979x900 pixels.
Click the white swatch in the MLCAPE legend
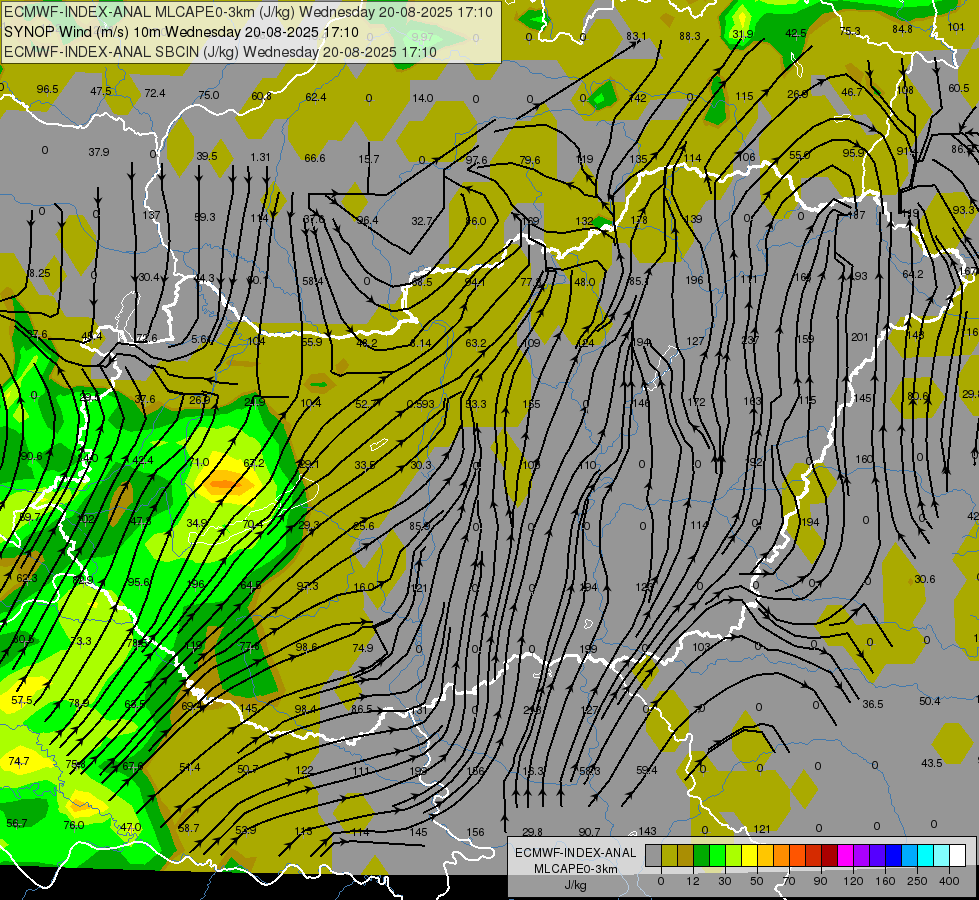957,855
